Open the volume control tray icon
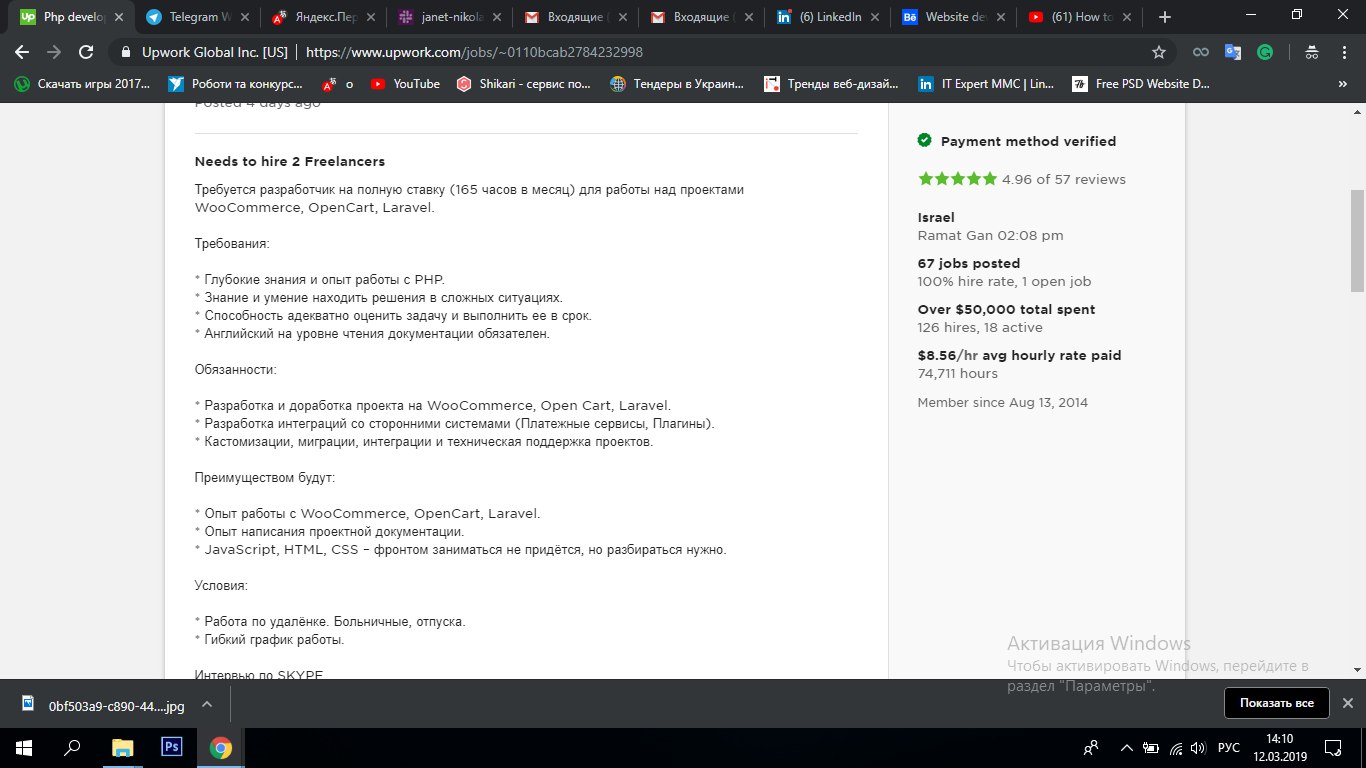 (1199, 748)
